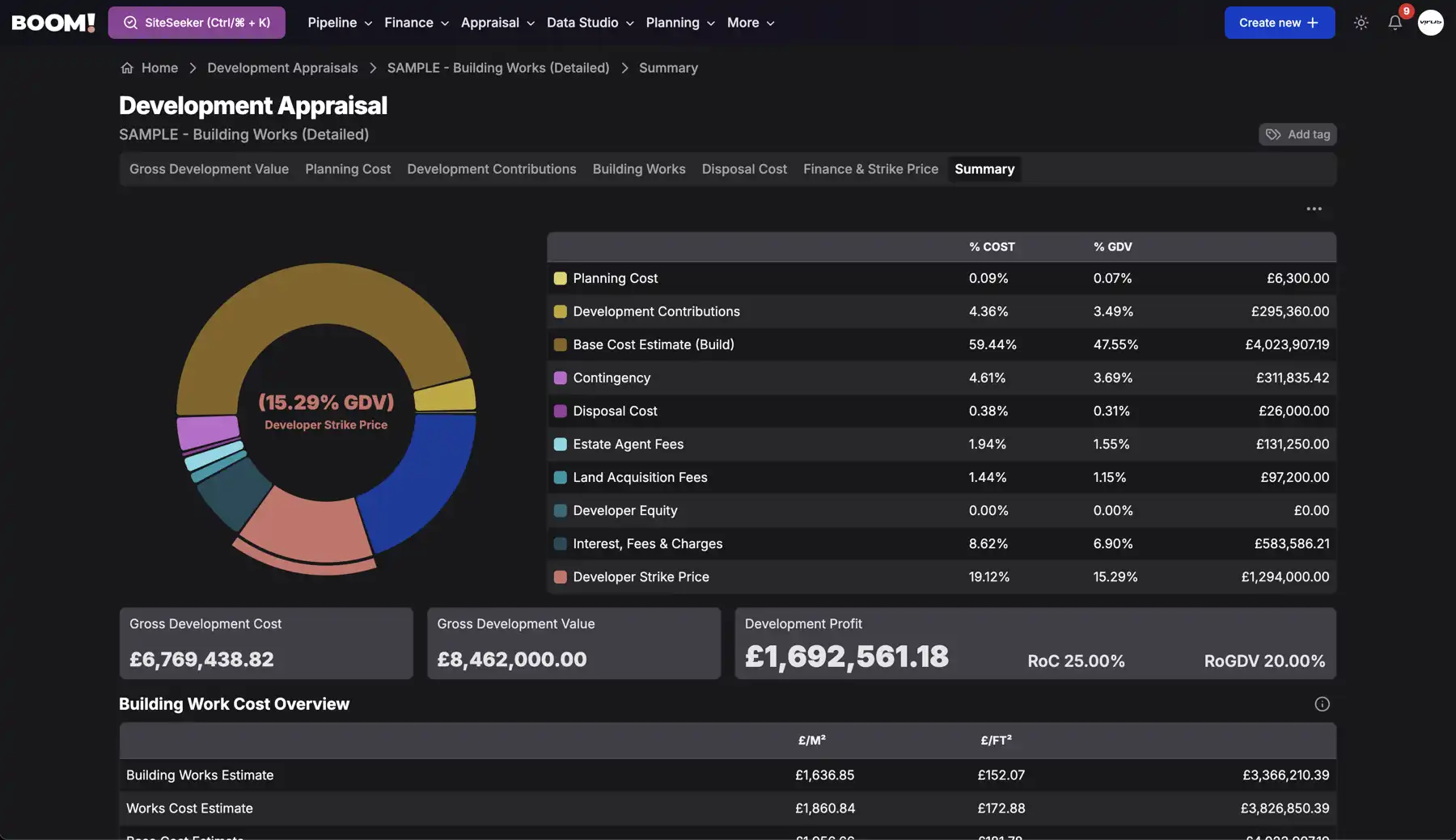Click Base Cost Estimate color swatch
The width and height of the screenshot is (1456, 840).
click(560, 344)
